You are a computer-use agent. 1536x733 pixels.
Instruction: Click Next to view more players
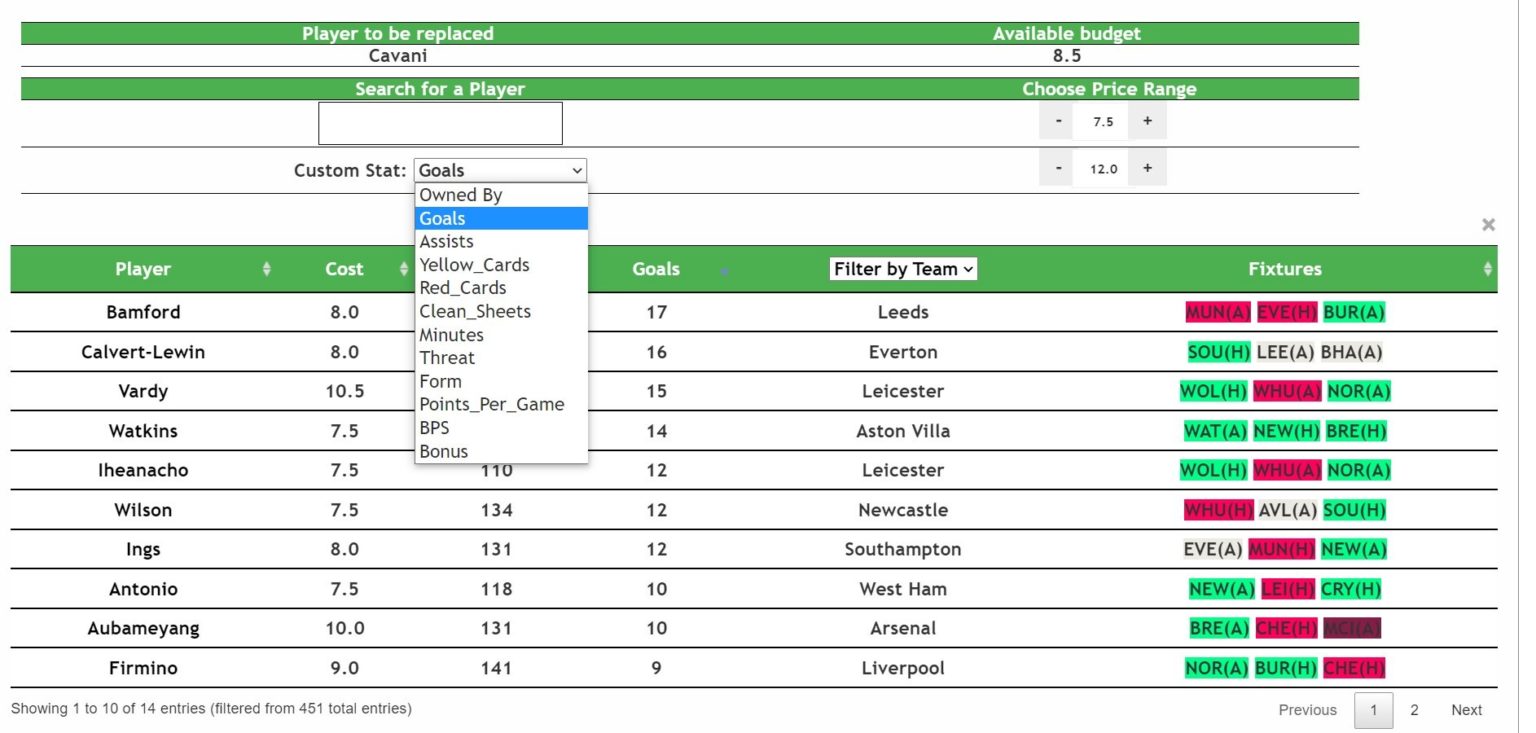tap(1466, 710)
